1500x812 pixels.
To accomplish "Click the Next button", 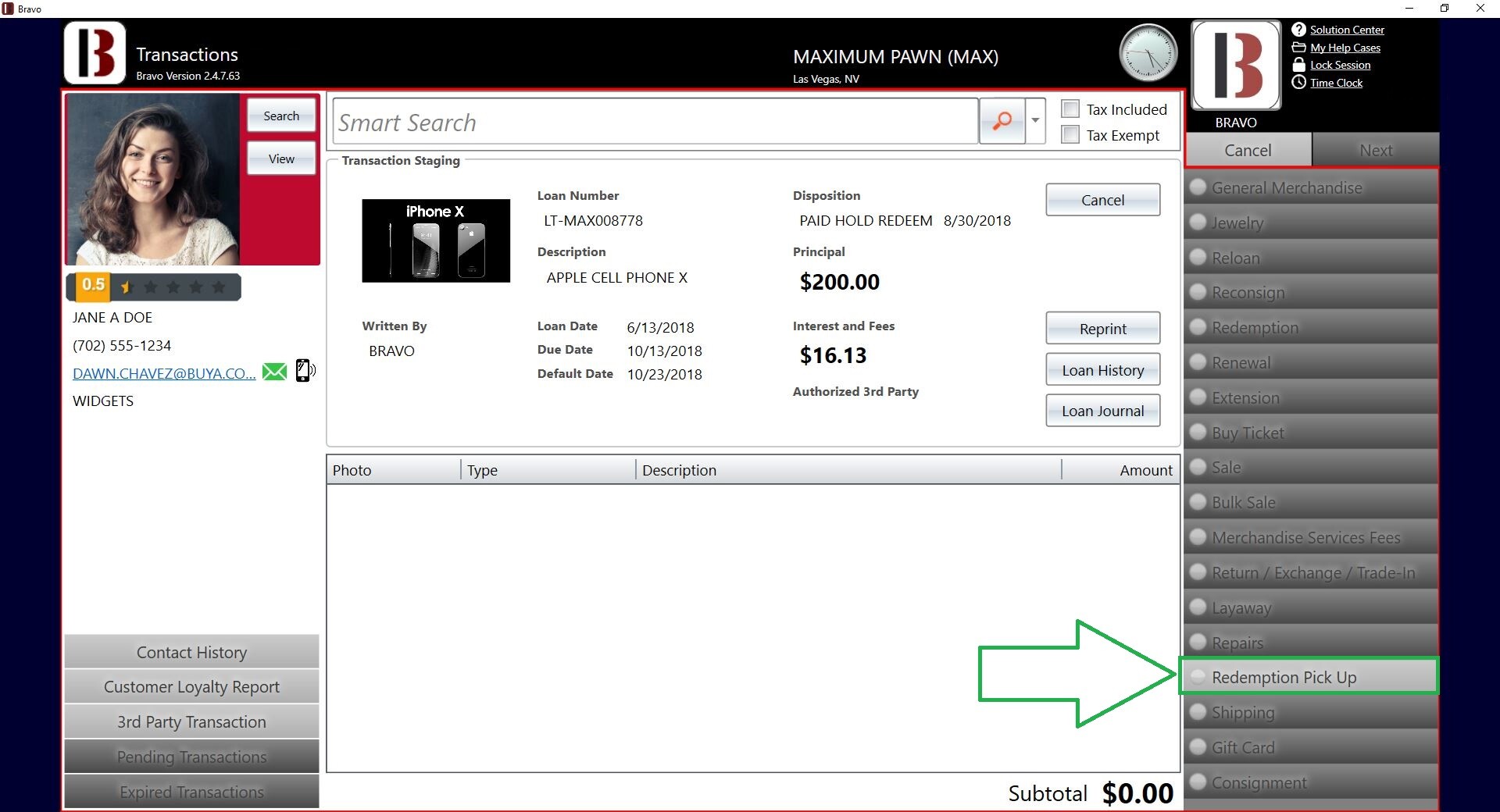I will point(1375,150).
